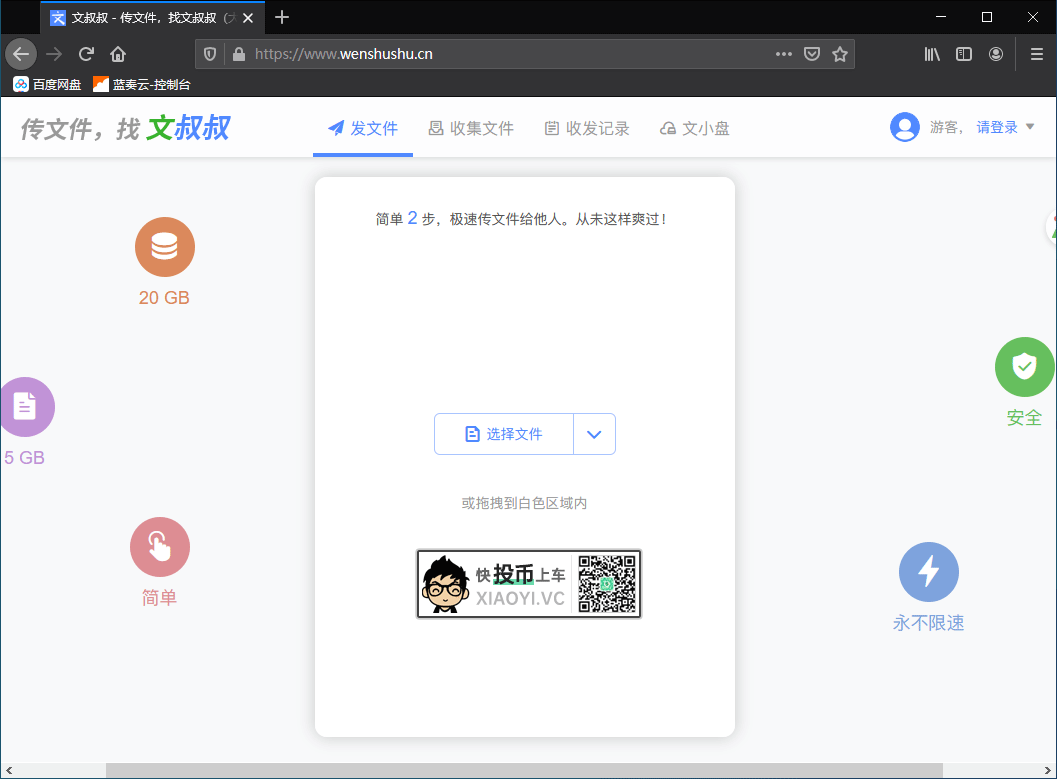The width and height of the screenshot is (1057, 779).
Task: Click the pink touch hand icon
Action: click(160, 547)
